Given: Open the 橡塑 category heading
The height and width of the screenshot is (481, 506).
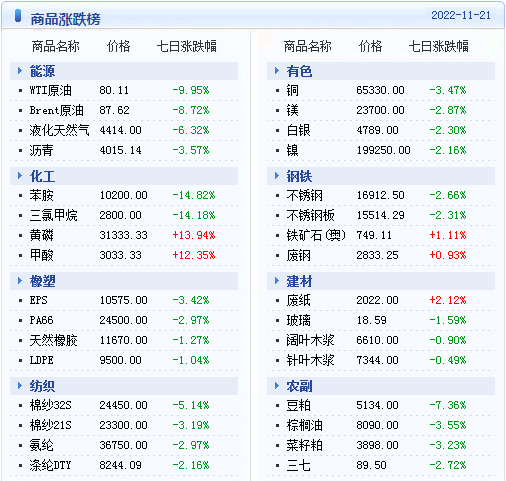Looking at the screenshot, I should pos(42,281).
